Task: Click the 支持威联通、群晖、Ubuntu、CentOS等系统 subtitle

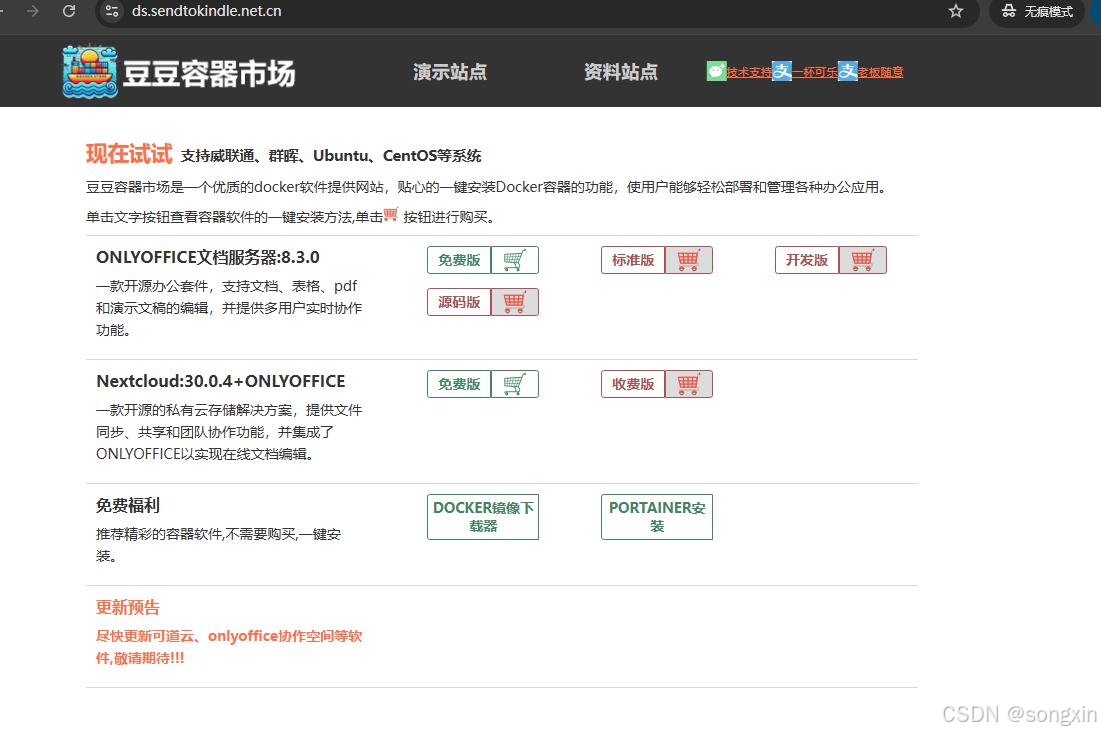Action: [331, 156]
